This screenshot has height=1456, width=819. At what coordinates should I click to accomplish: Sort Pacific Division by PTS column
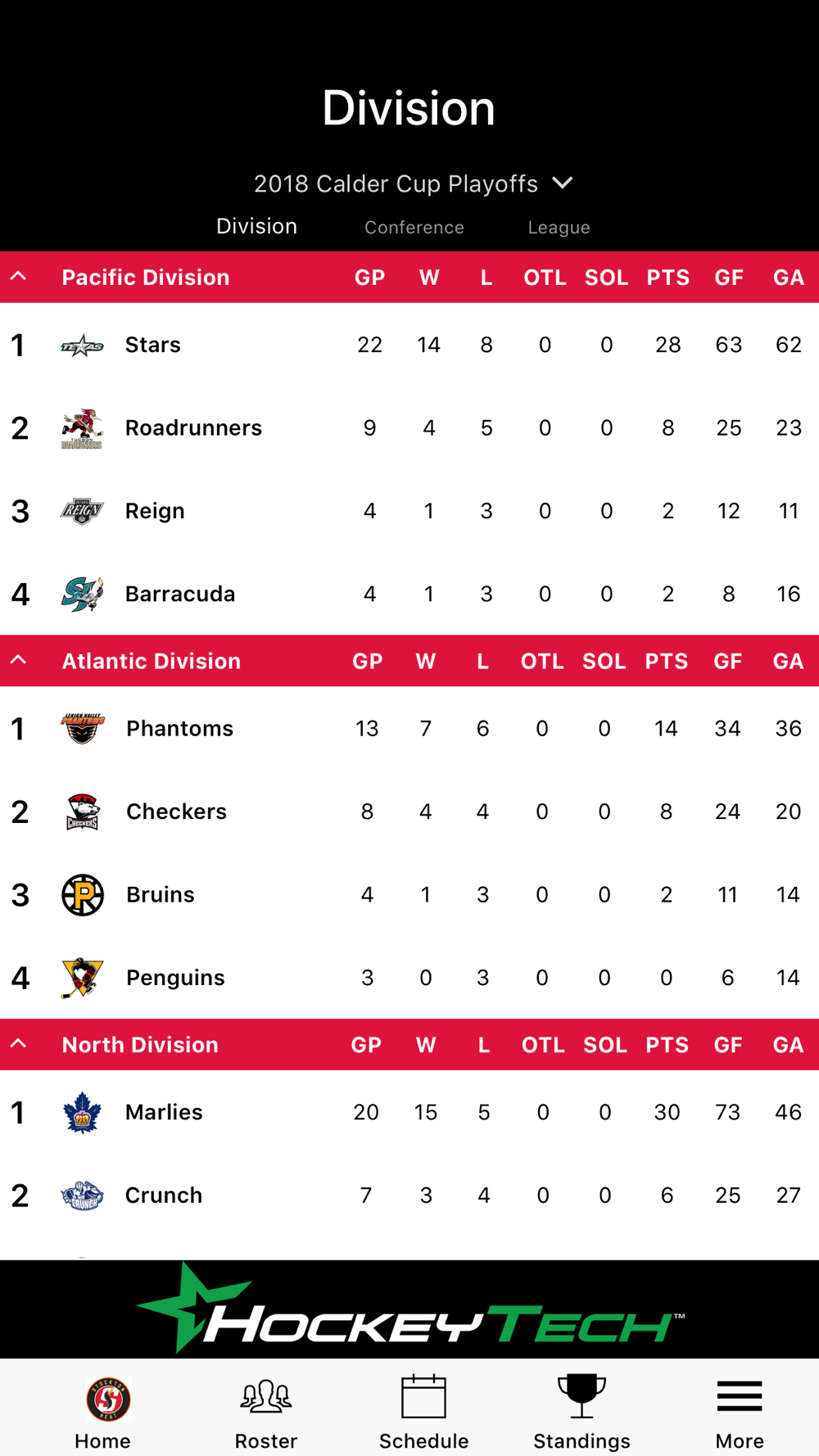(x=668, y=278)
